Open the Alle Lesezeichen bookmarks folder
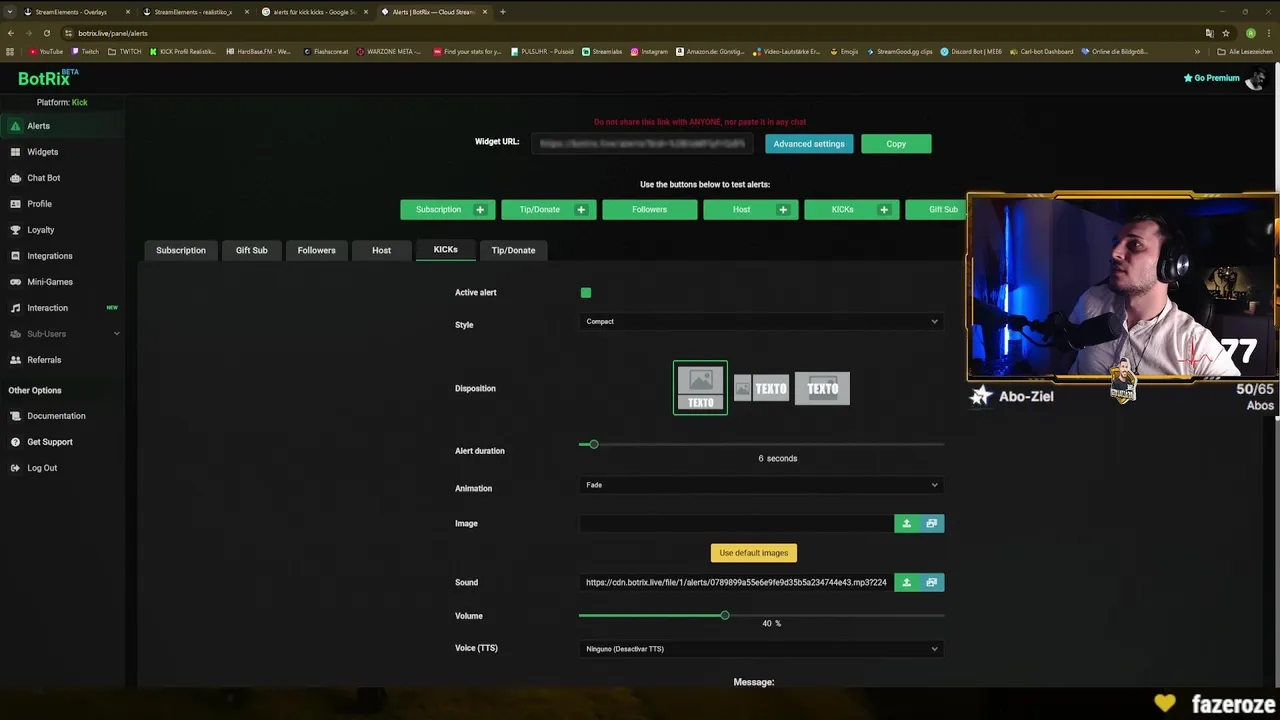 (x=1245, y=52)
